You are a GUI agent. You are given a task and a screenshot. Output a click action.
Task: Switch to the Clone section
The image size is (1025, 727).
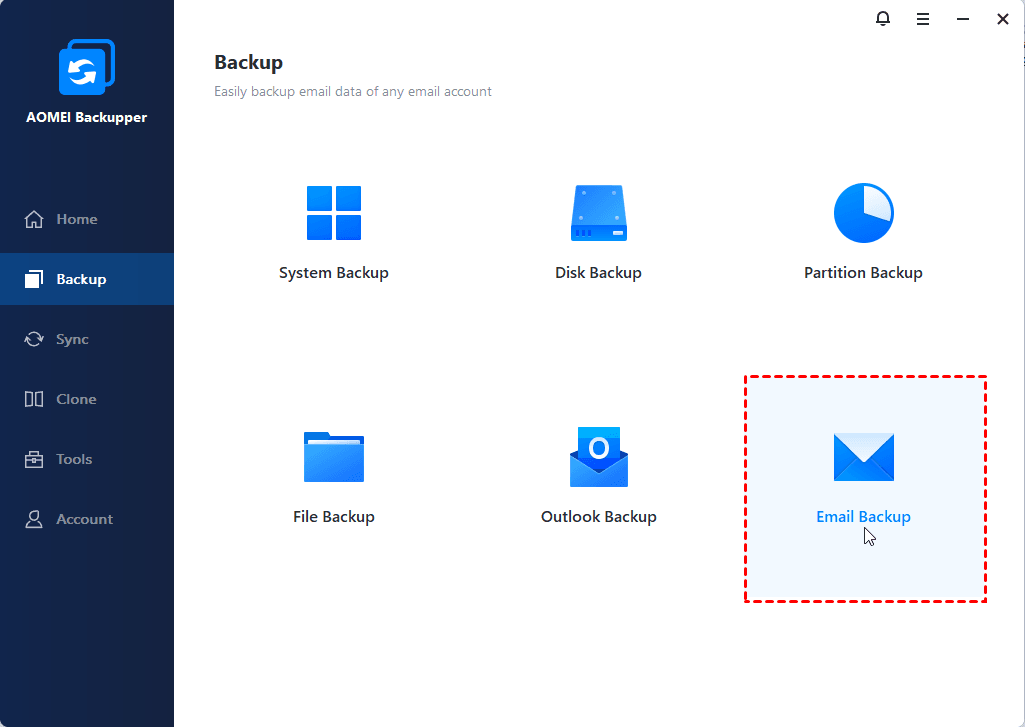[x=75, y=399]
